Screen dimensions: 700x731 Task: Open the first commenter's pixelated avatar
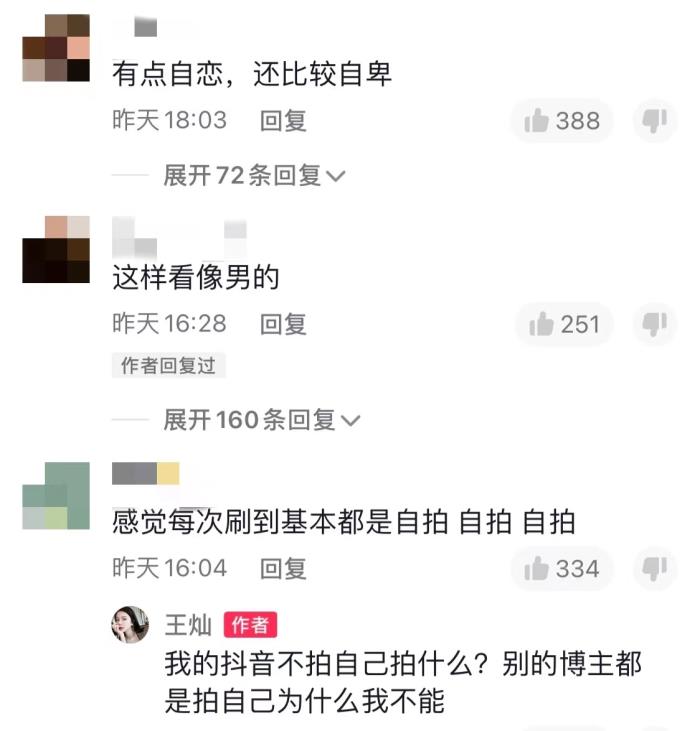pyautogui.click(x=56, y=48)
